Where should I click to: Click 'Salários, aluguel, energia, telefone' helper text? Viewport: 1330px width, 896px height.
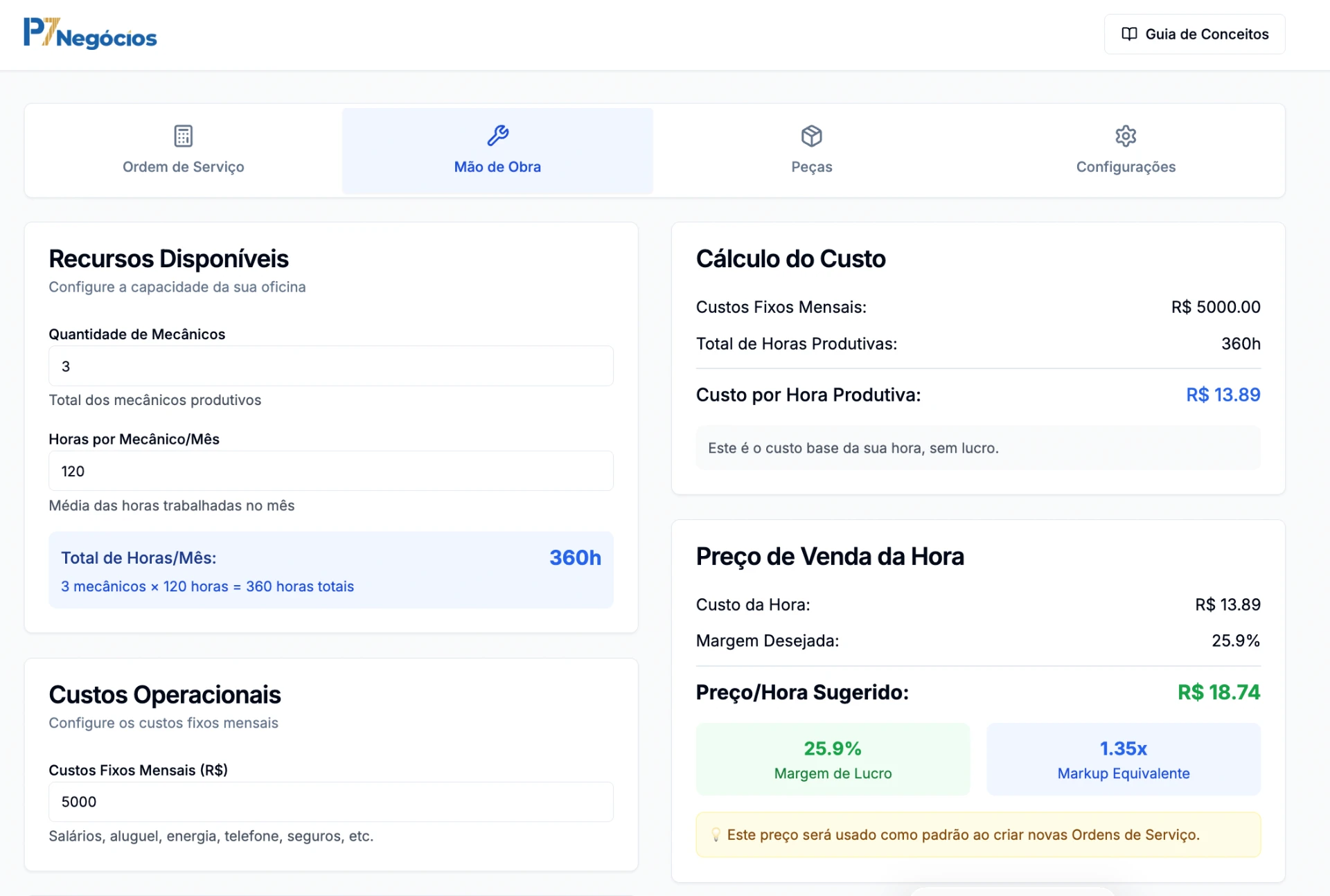point(211,836)
